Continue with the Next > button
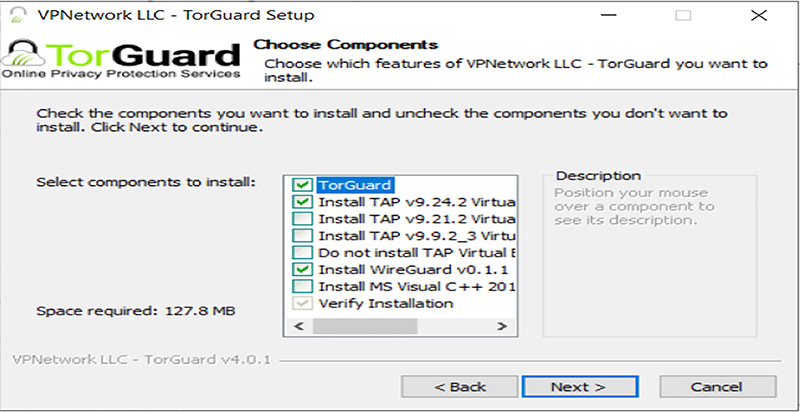The image size is (800, 412). point(580,387)
